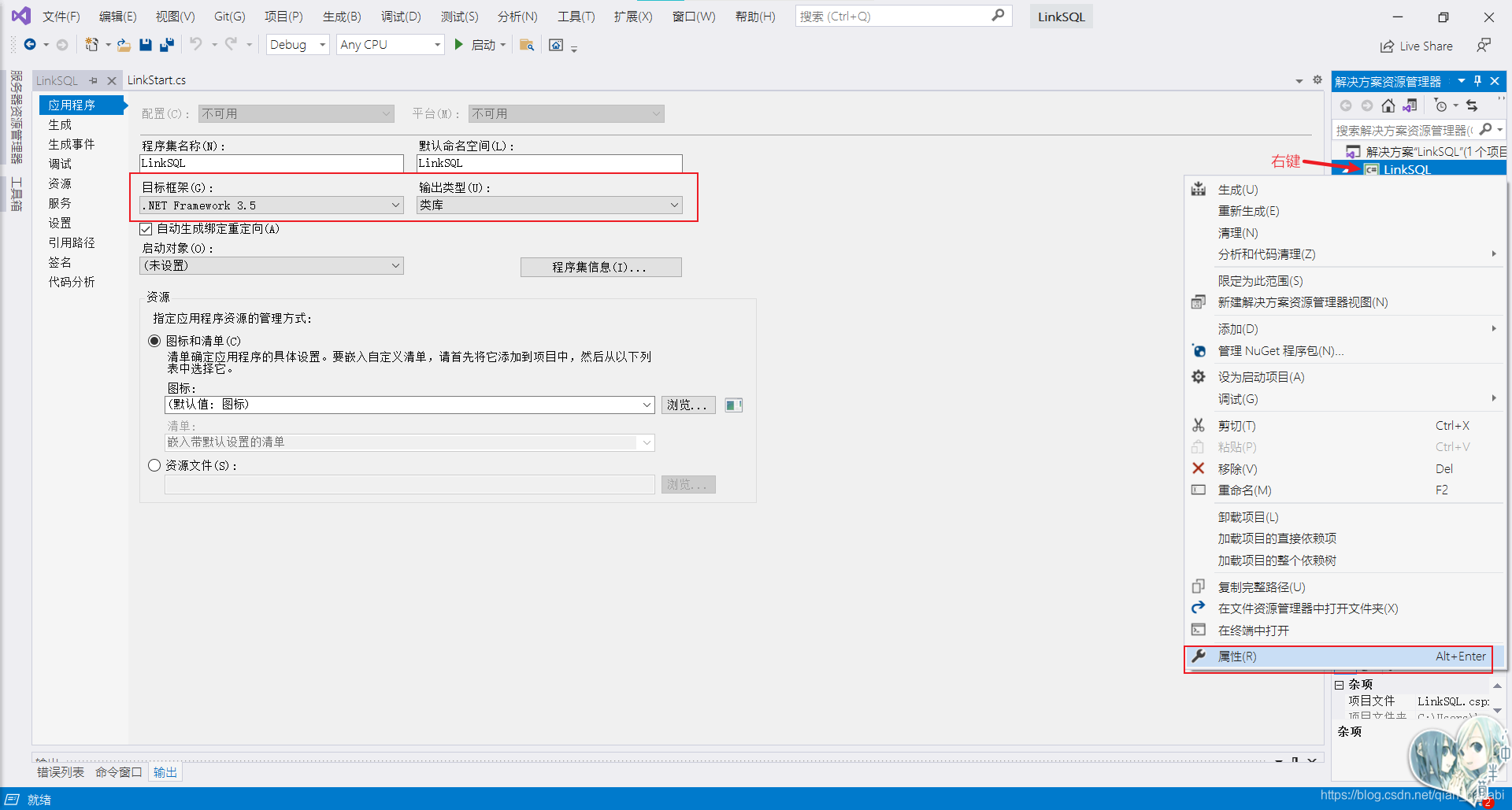The image size is (1512, 810).
Task: Choose 在文件资源管理器中打开文件夹 in context menu
Action: (x=1345, y=608)
